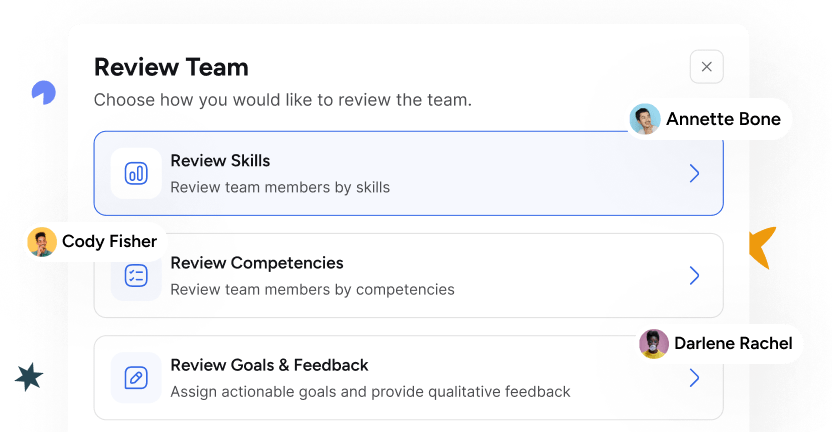Open Review Goals & Feedback chevron arrow
Viewport: 832px width, 432px height.
point(694,378)
